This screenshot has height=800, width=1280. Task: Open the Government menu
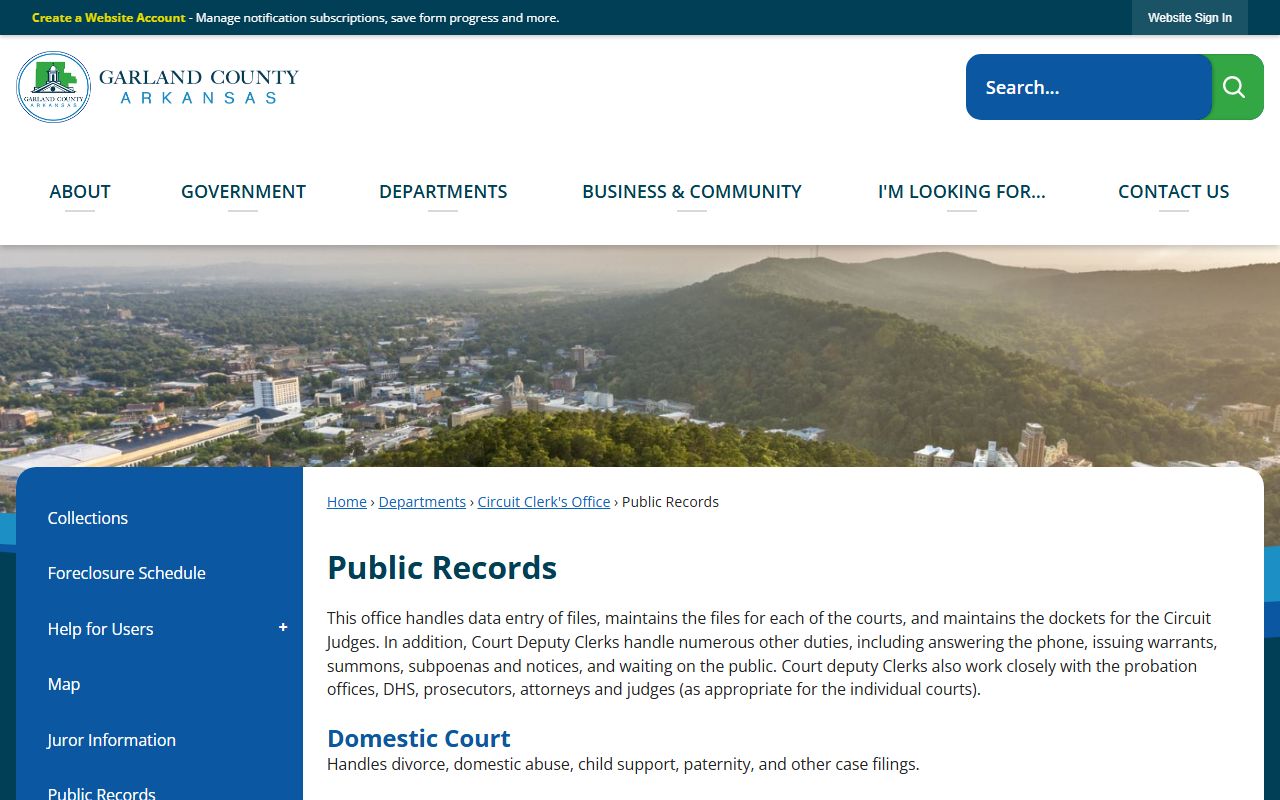point(243,192)
